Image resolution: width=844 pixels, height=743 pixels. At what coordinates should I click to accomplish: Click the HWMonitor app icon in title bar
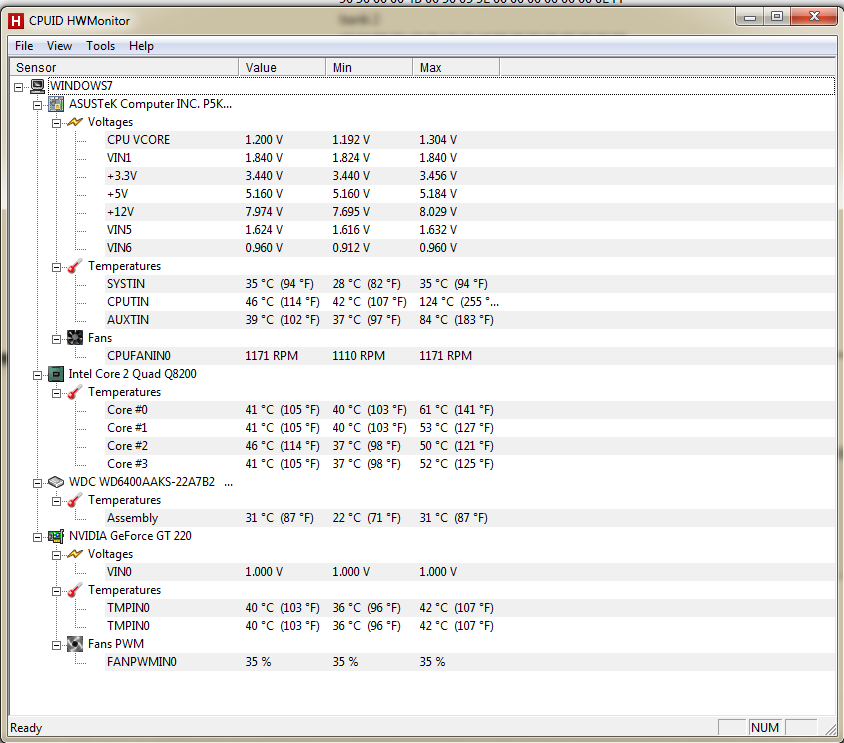coord(16,21)
